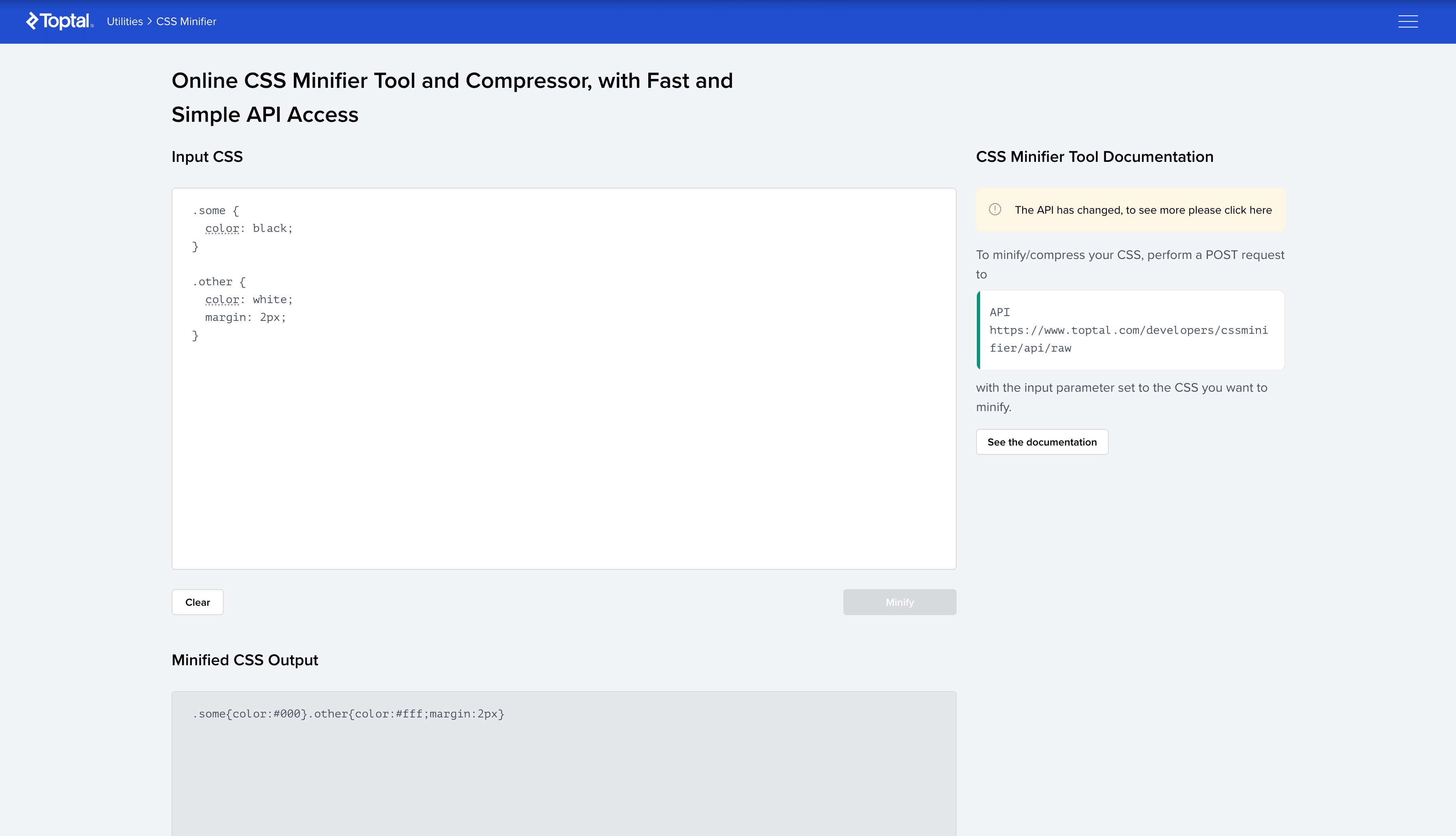Click the CSS Minifier breadcrumb
Viewport: 1456px width, 836px height.
coord(186,21)
